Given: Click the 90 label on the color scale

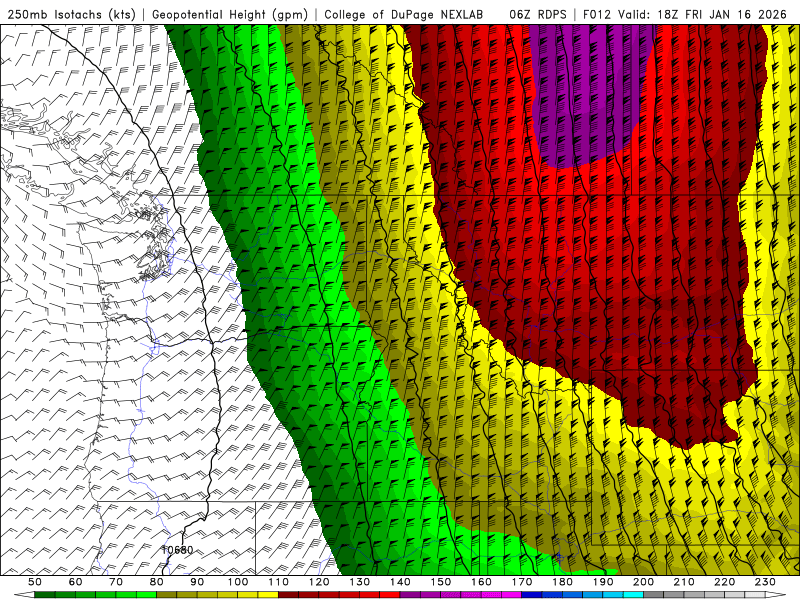Looking at the screenshot, I should click(x=197, y=582).
